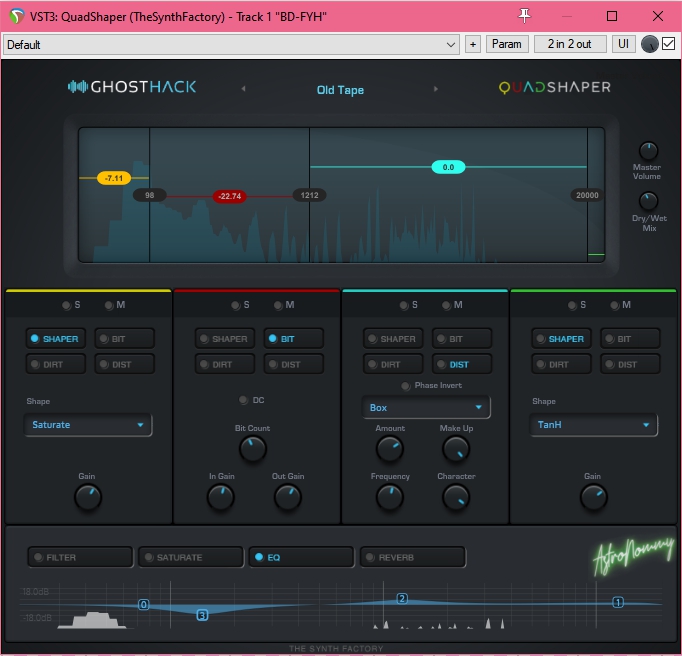Click the pin window icon
682x656 pixels.
(524, 16)
